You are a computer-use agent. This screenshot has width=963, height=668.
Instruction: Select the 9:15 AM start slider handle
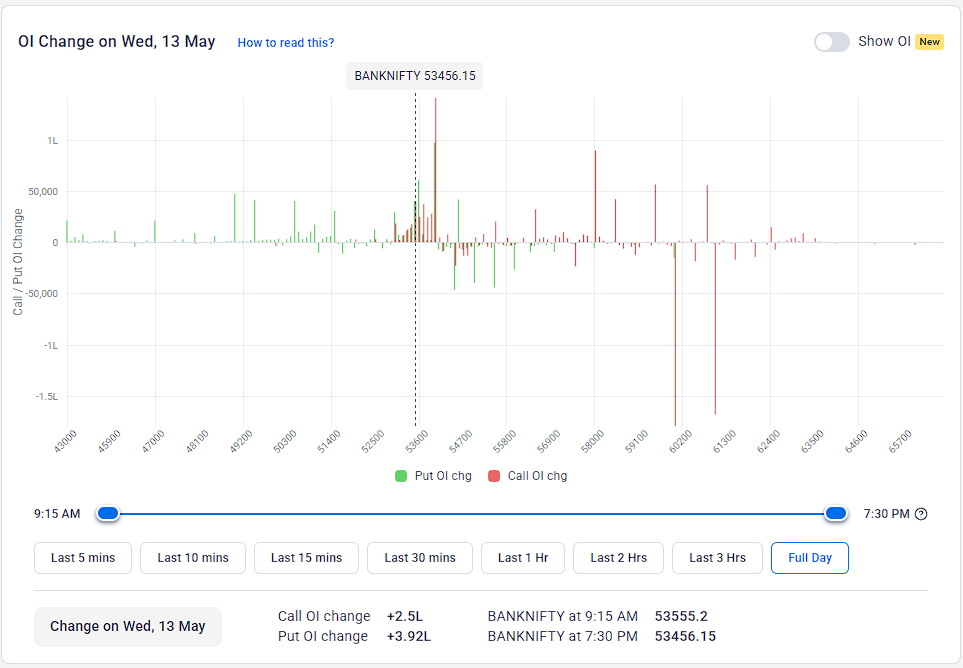click(108, 513)
